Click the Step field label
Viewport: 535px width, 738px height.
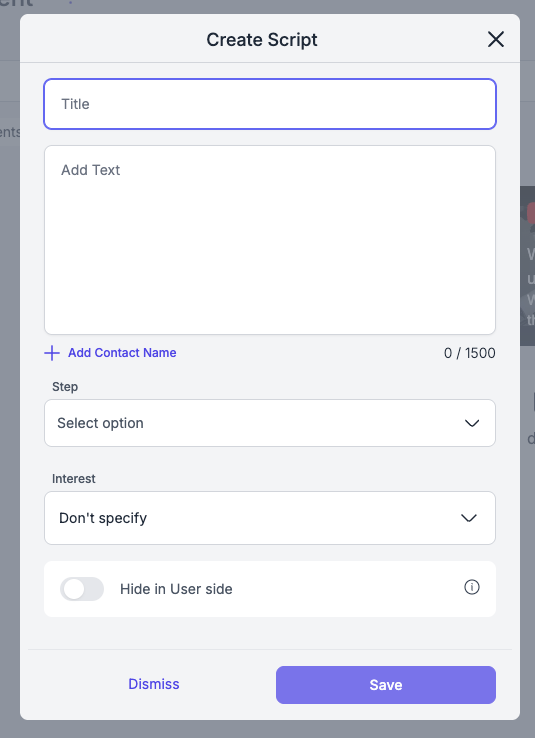tap(65, 387)
